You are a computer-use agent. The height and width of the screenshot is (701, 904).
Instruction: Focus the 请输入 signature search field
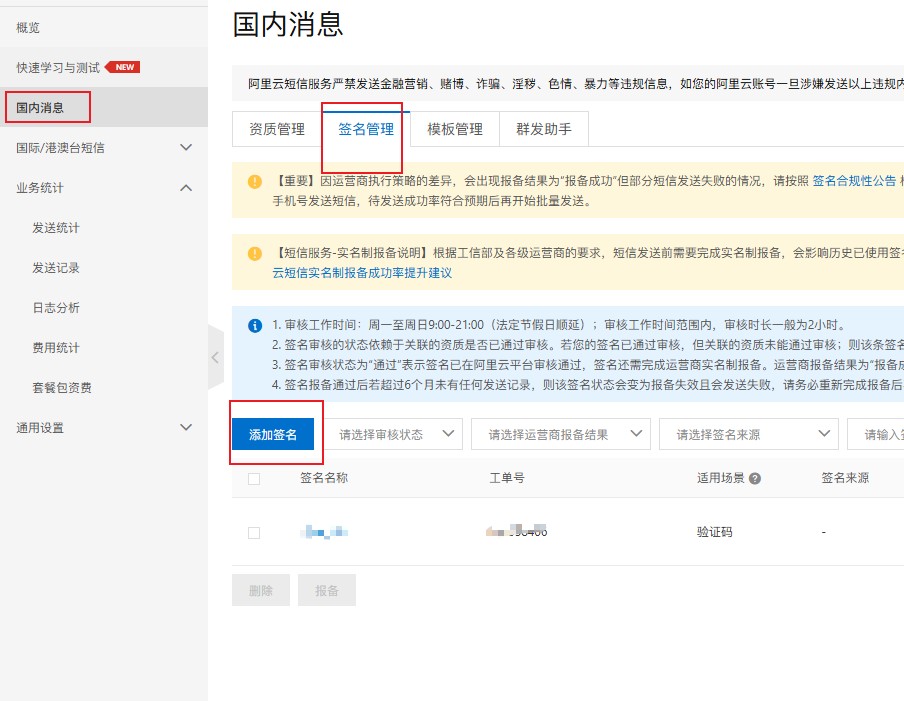[x=876, y=434]
